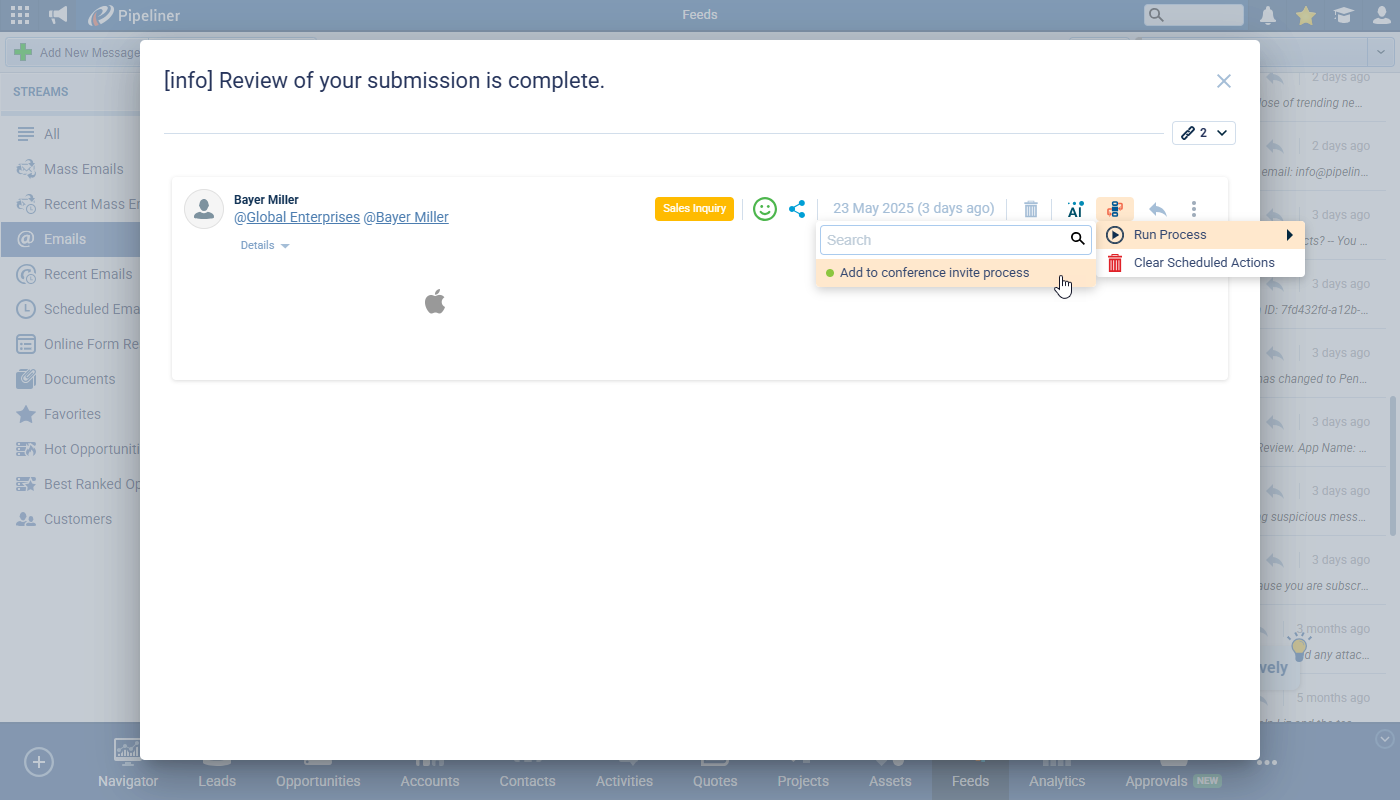The width and height of the screenshot is (1400, 800).
Task: Close the email detail dialog
Action: click(x=1223, y=81)
